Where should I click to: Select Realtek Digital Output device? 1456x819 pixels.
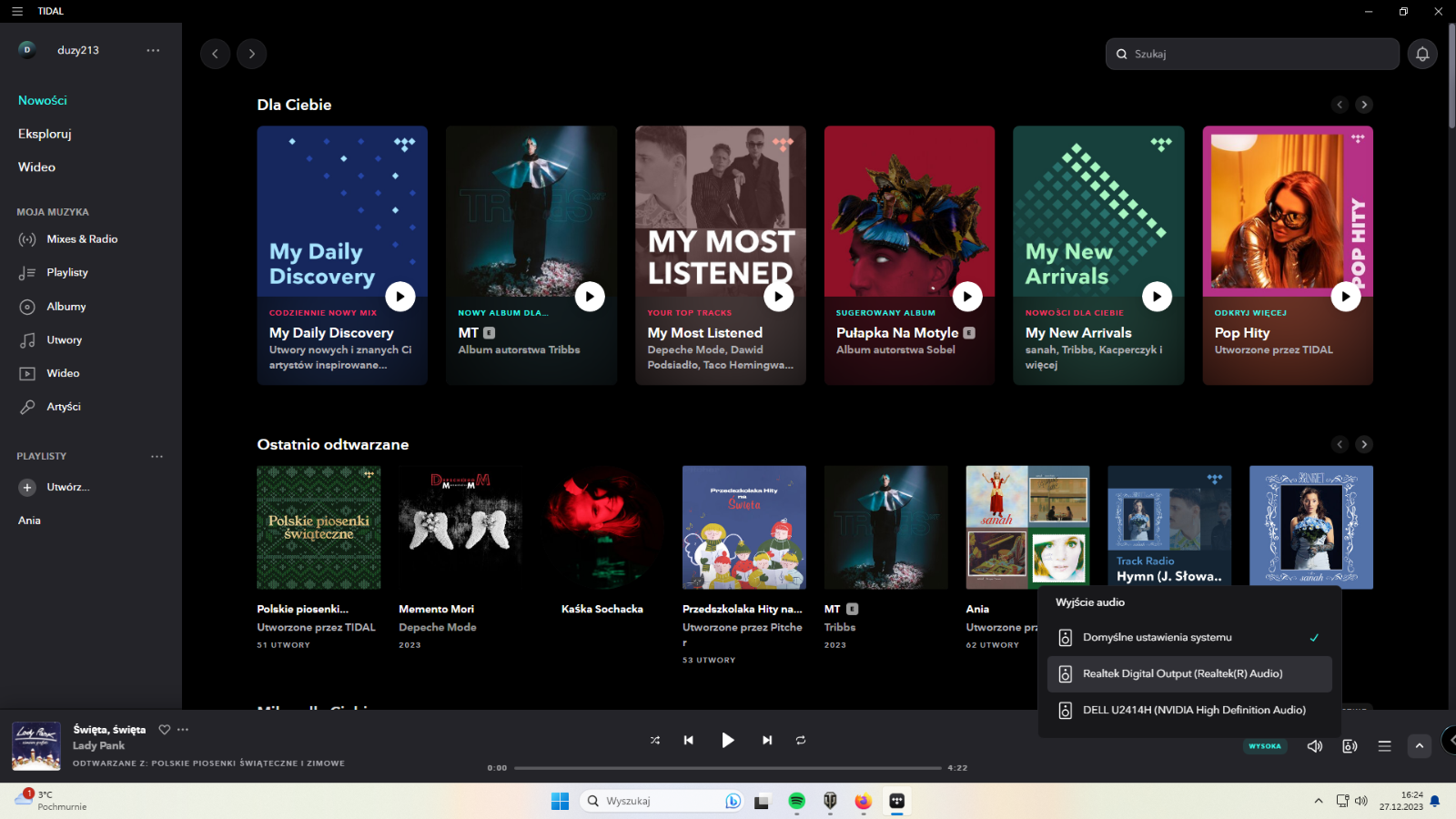pyautogui.click(x=1189, y=674)
